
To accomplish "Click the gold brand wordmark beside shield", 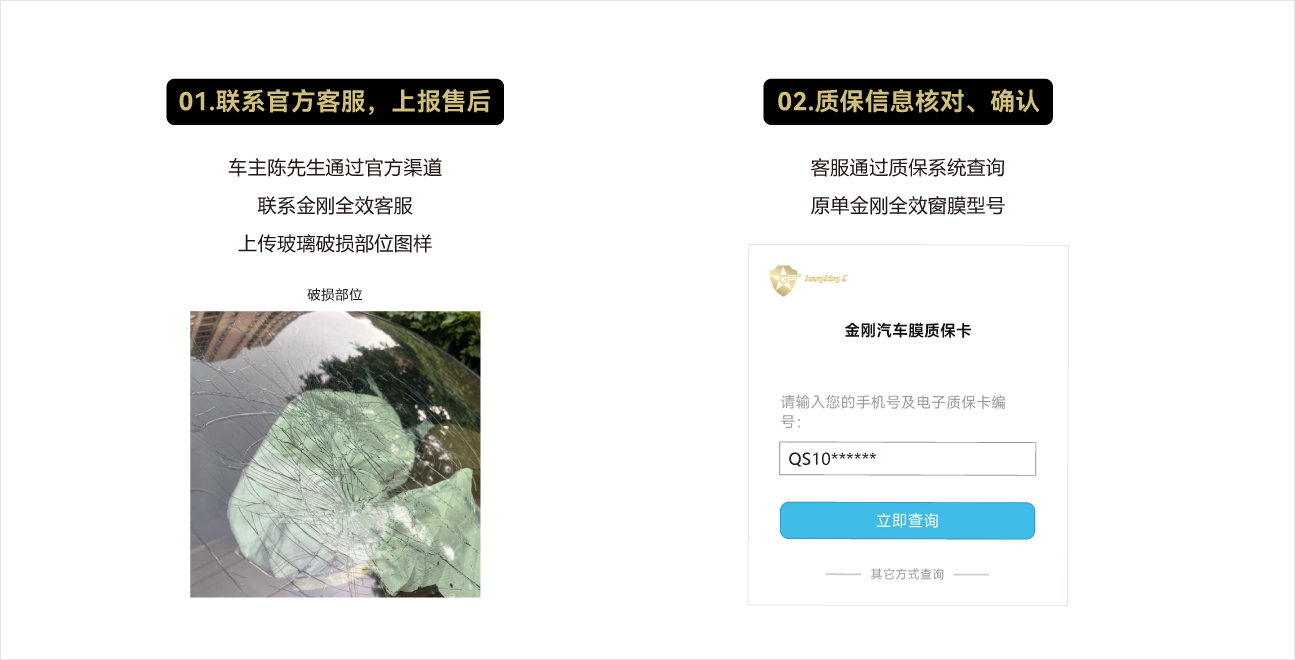I will click(827, 278).
